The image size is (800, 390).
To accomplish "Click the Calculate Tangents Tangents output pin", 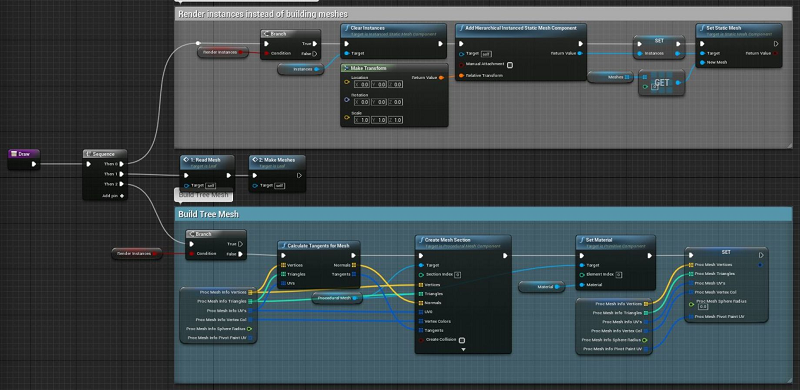I will pyautogui.click(x=354, y=274).
